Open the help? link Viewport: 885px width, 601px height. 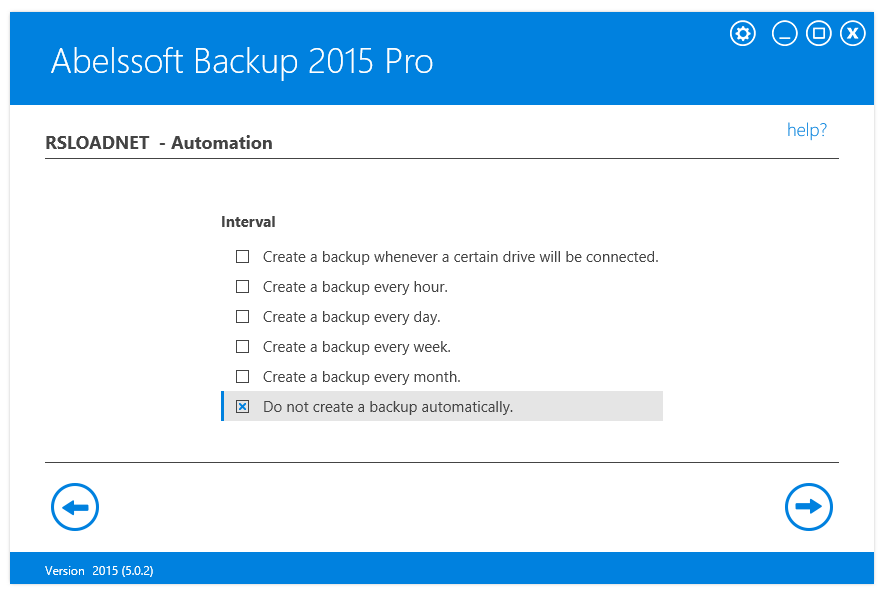[x=807, y=130]
